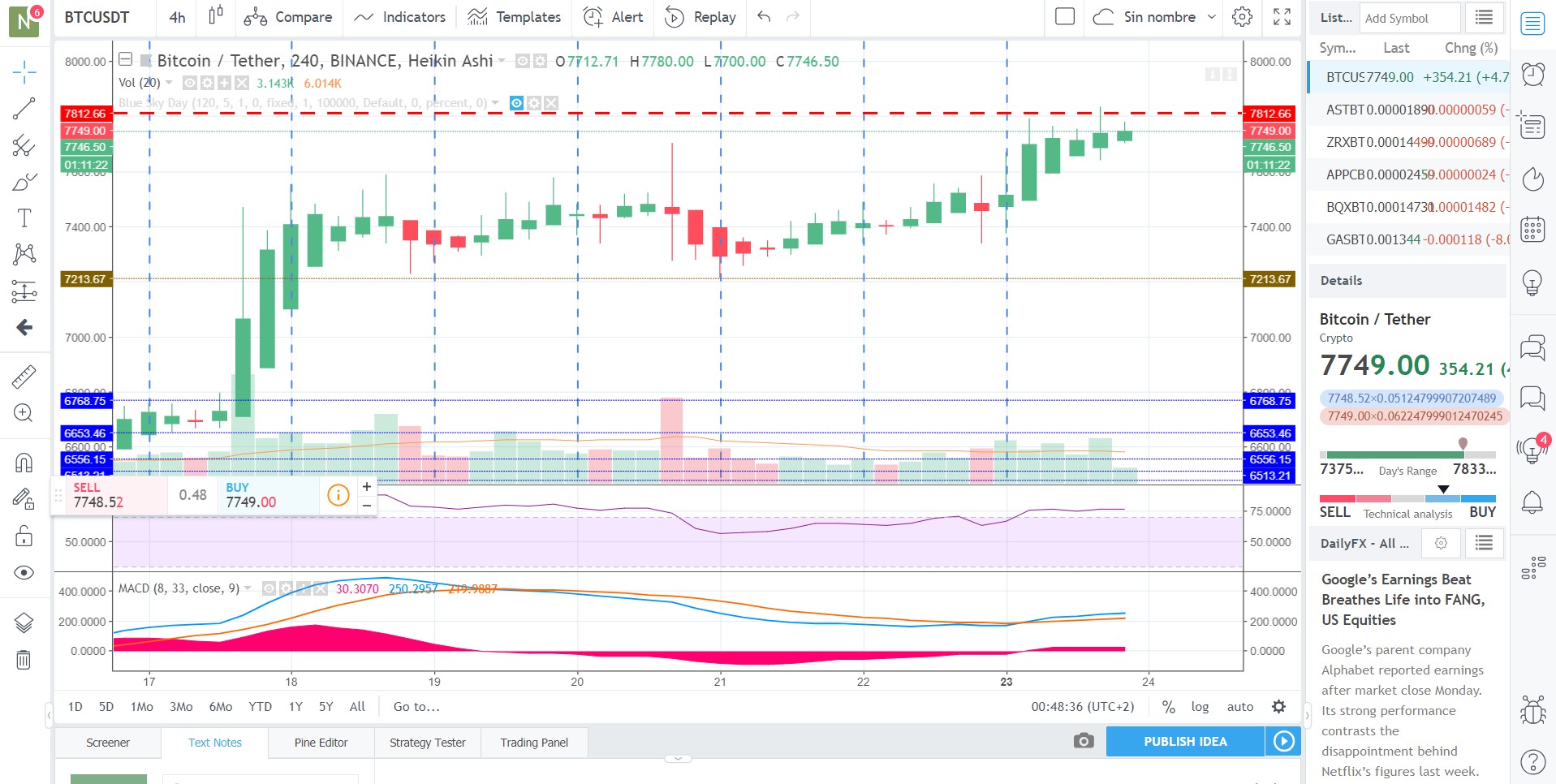This screenshot has width=1556, height=784.
Task: Expand the bottom panel chevron
Action: pyautogui.click(x=678, y=759)
